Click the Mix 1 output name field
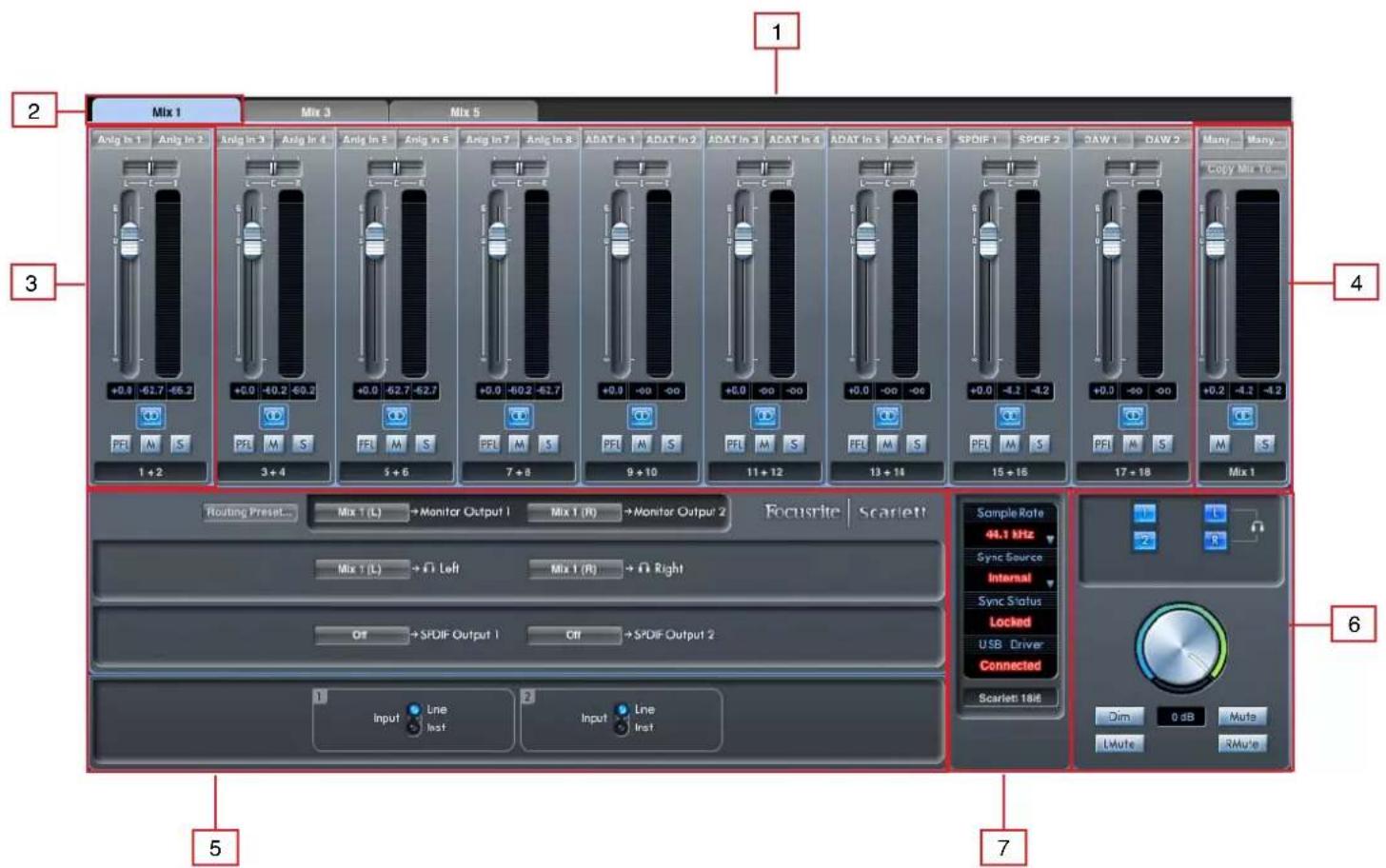Viewport: 1386px width, 868px height. 1241,472
